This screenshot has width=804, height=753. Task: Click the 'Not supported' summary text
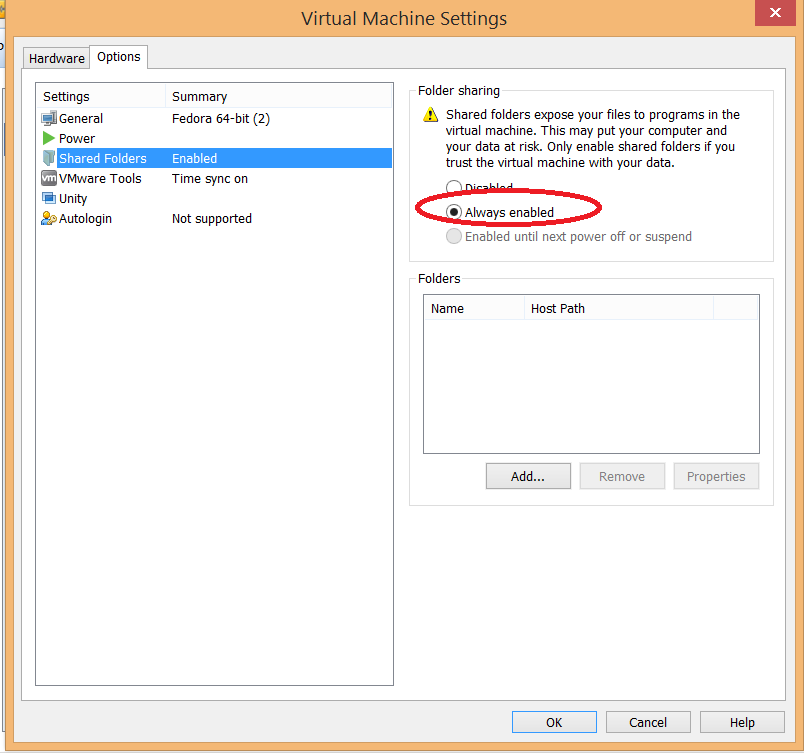(212, 218)
